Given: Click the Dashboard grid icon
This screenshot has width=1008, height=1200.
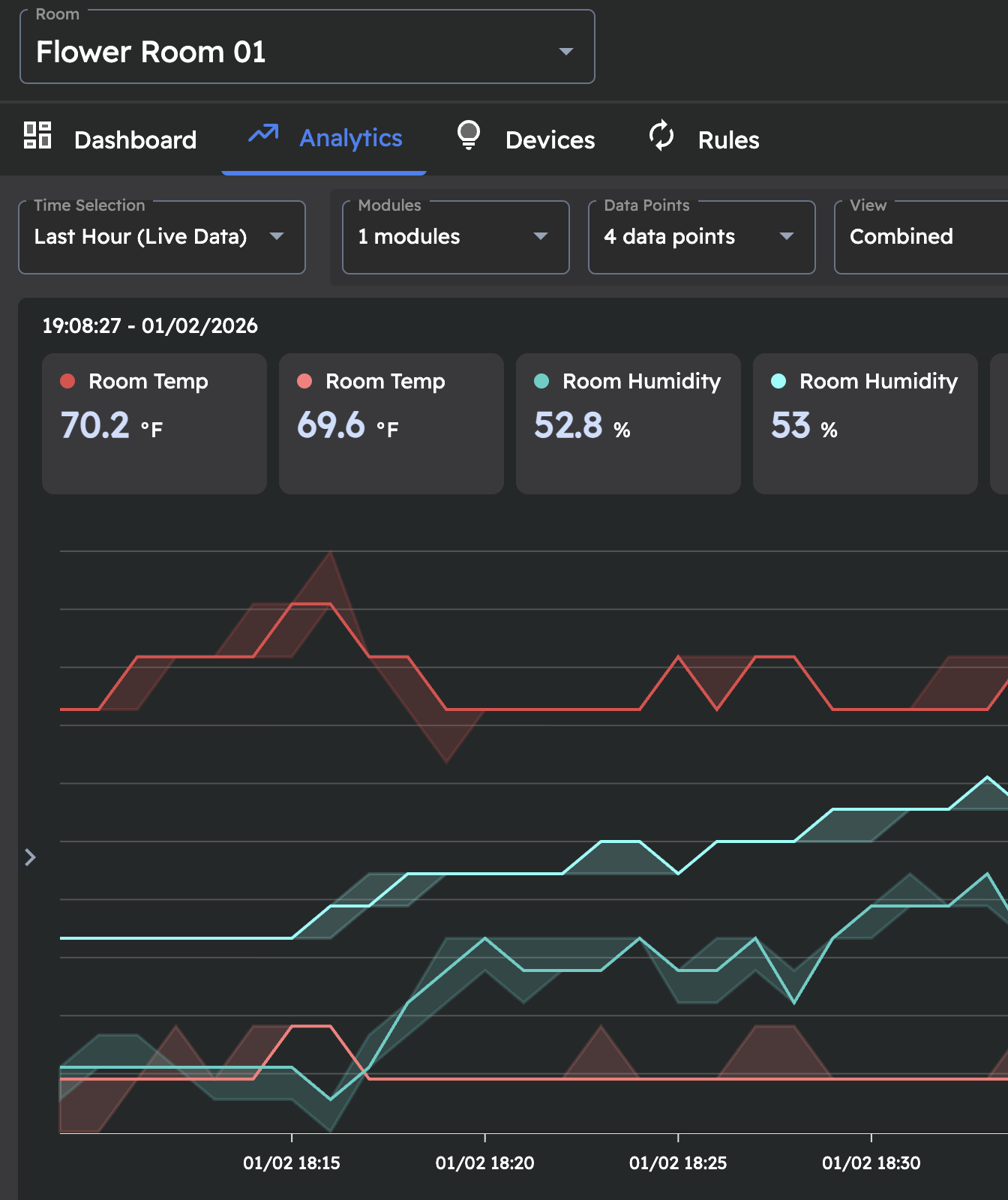Looking at the screenshot, I should pyautogui.click(x=37, y=136).
